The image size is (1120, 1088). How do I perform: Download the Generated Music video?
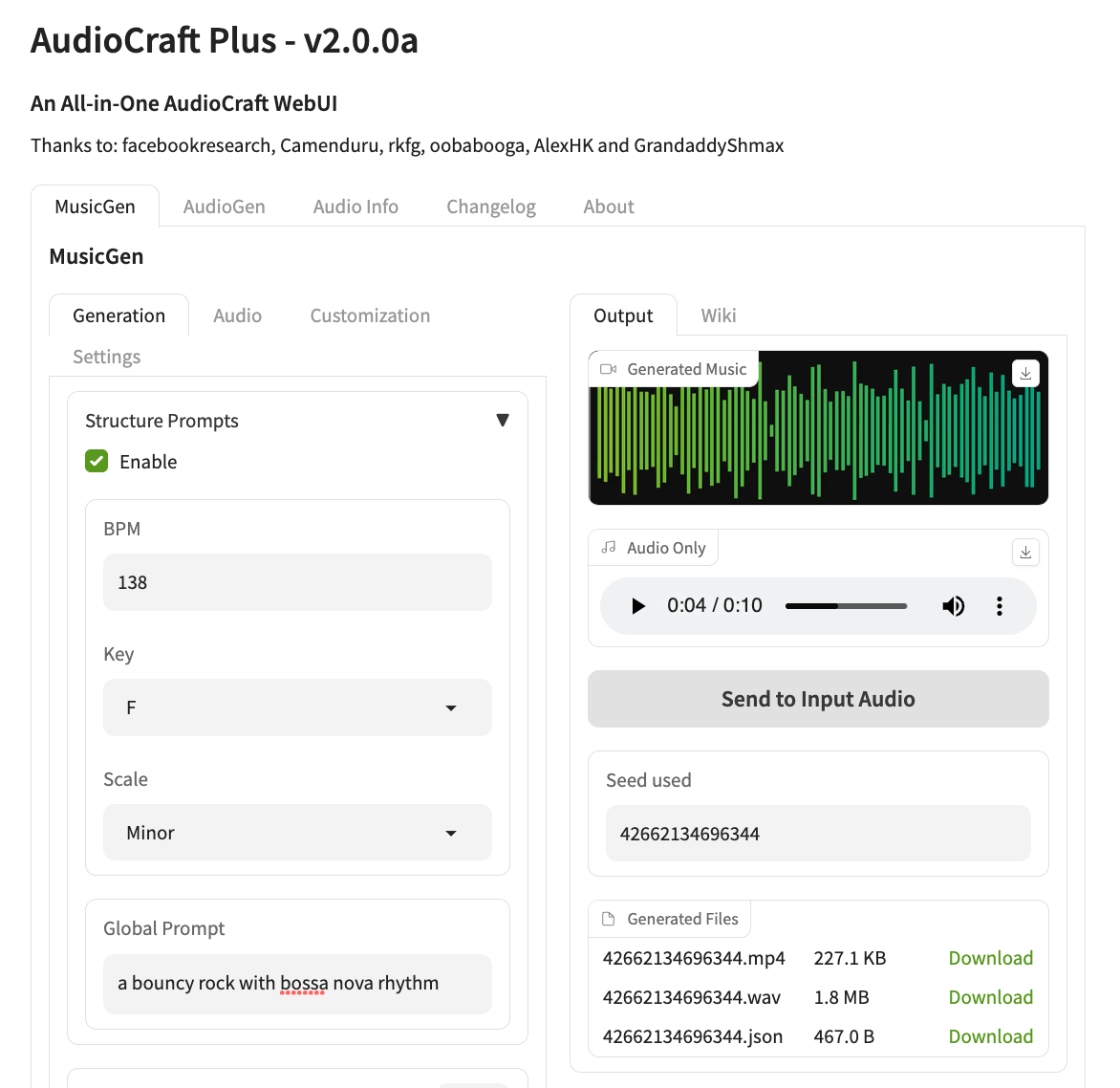point(1025,374)
